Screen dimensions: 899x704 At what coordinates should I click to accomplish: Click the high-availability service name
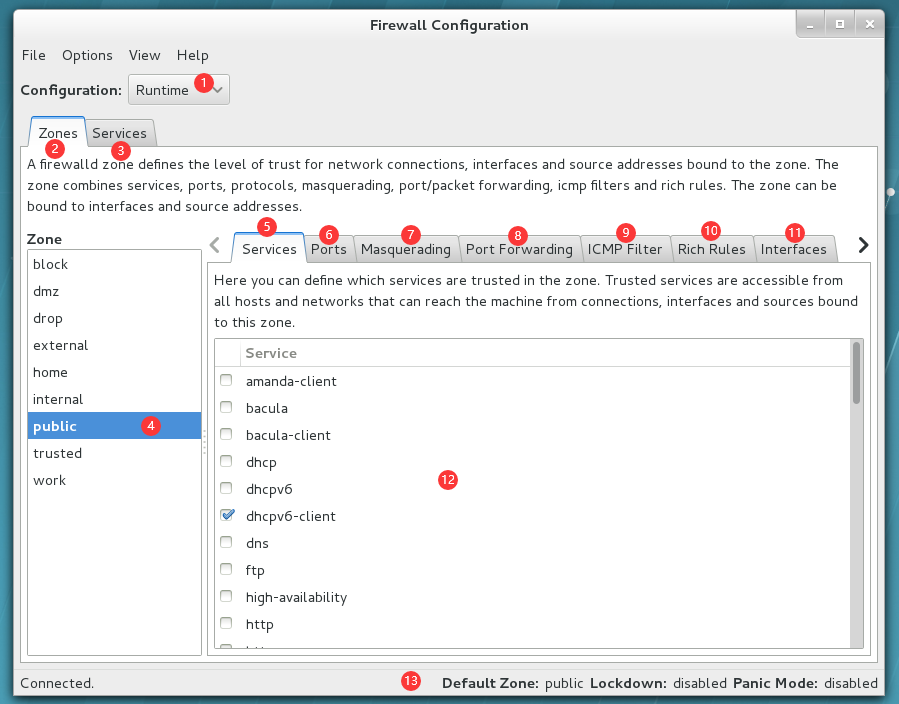tap(296, 597)
